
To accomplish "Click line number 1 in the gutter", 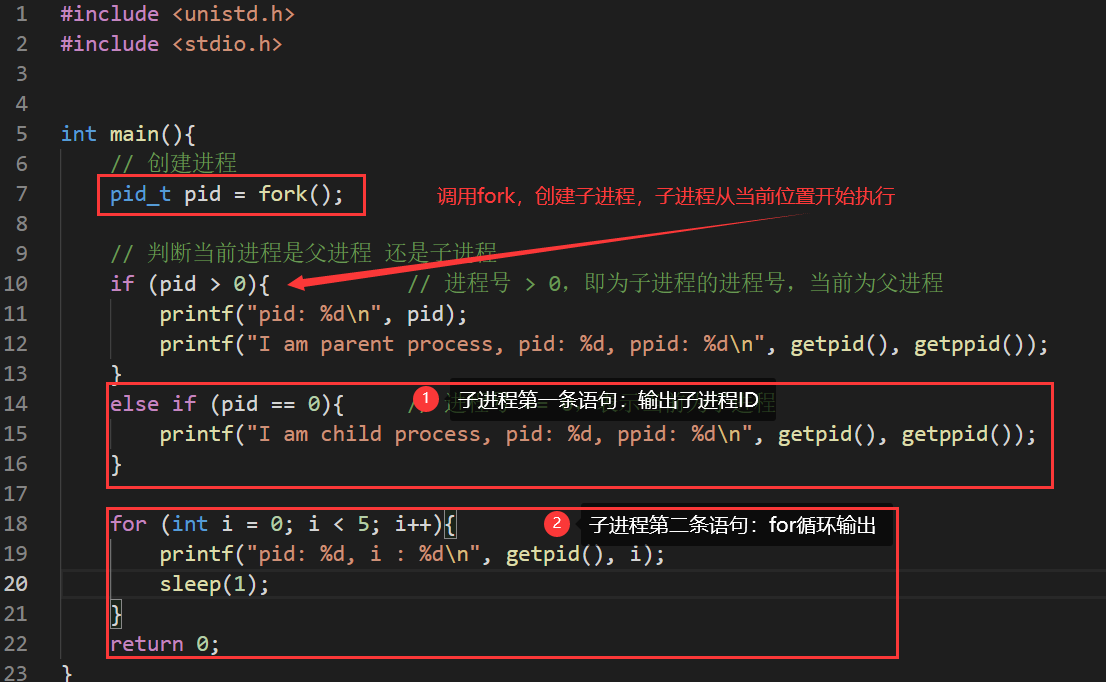I will point(21,14).
